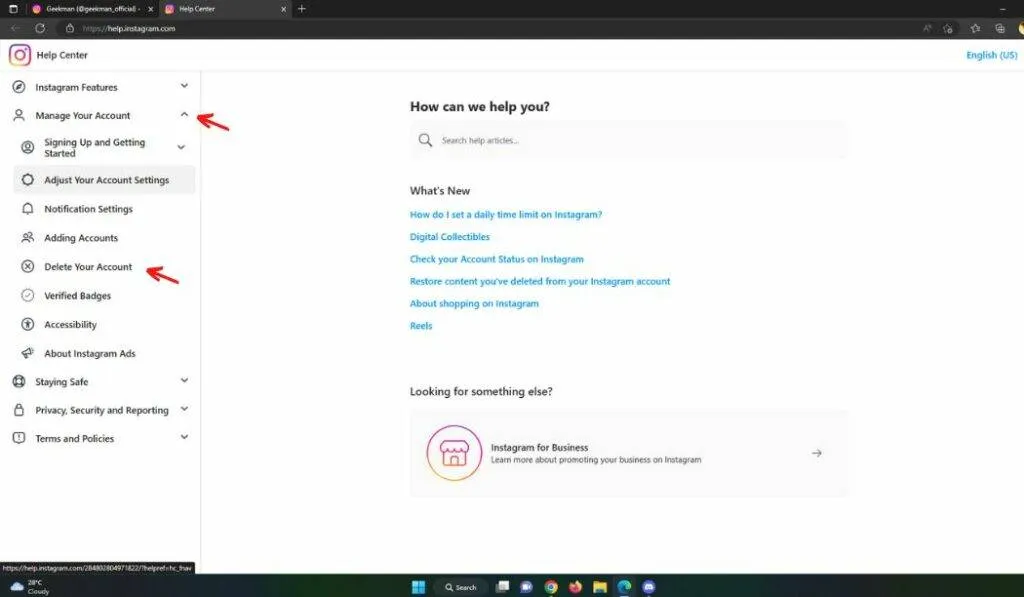
Task: Click the Instagram logo in the header
Action: pyautogui.click(x=20, y=55)
